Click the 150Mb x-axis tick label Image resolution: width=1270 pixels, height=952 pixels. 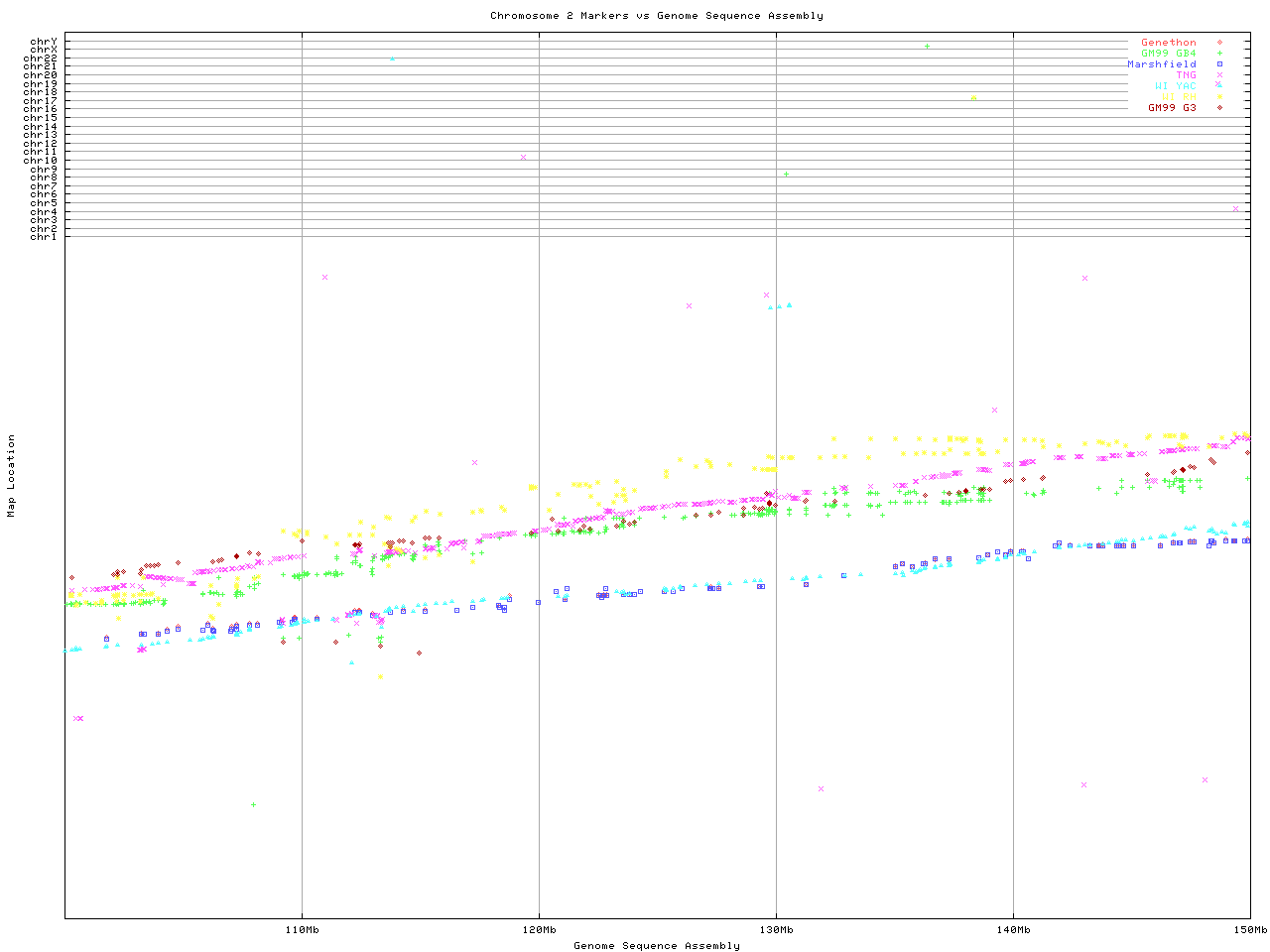pos(1249,930)
